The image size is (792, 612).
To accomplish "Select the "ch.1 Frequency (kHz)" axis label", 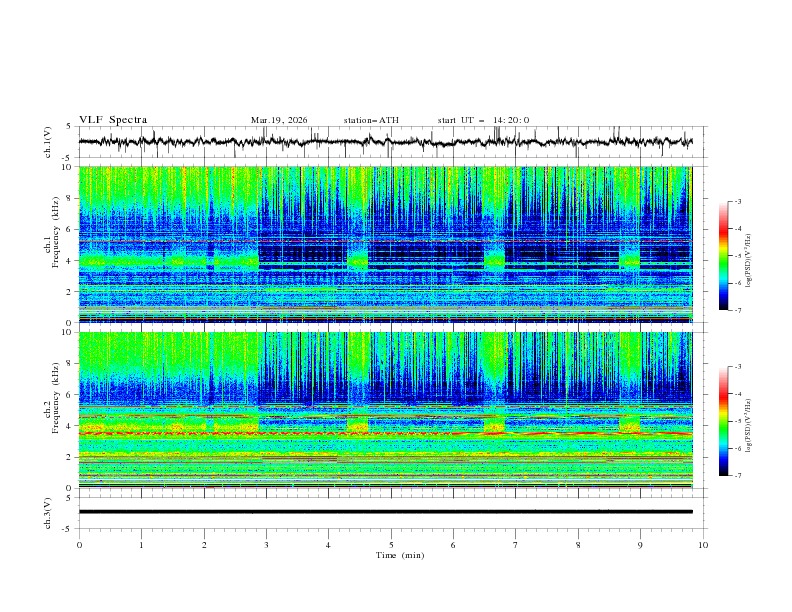I will tap(52, 230).
